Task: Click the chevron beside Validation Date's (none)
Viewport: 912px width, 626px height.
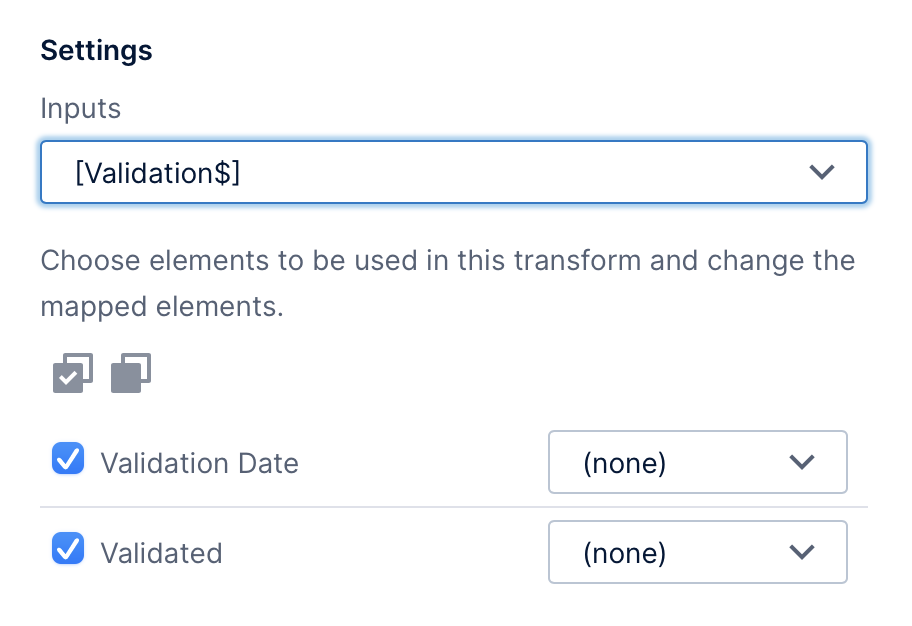Action: 801,462
